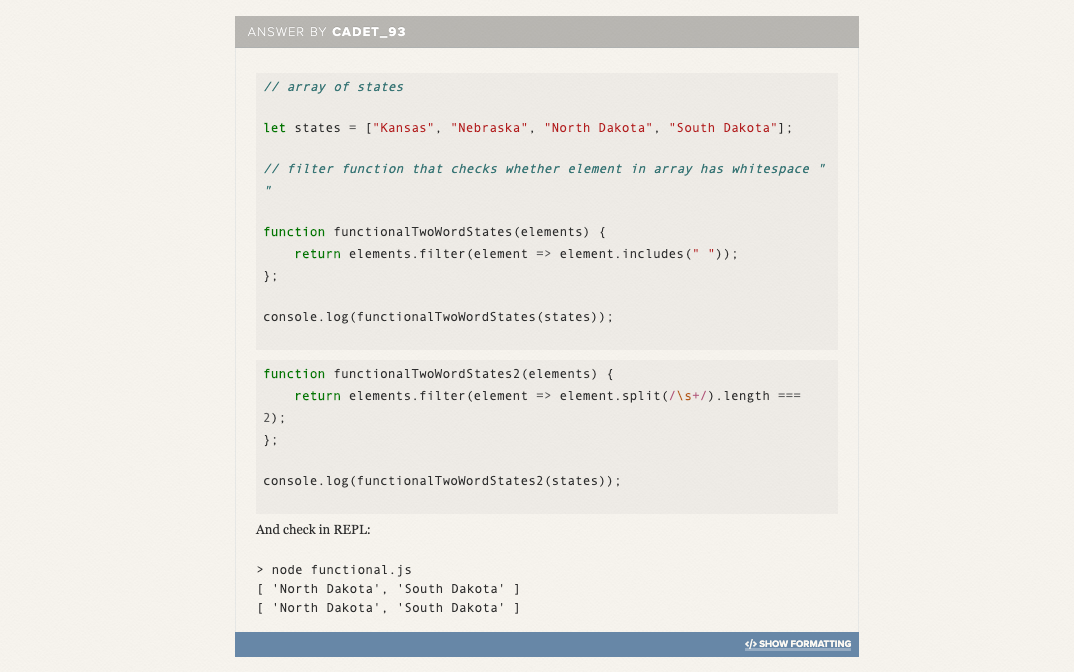Screen dimensions: 1074x672
Task: Click the '> node functional.js' command line
Action: [334, 570]
